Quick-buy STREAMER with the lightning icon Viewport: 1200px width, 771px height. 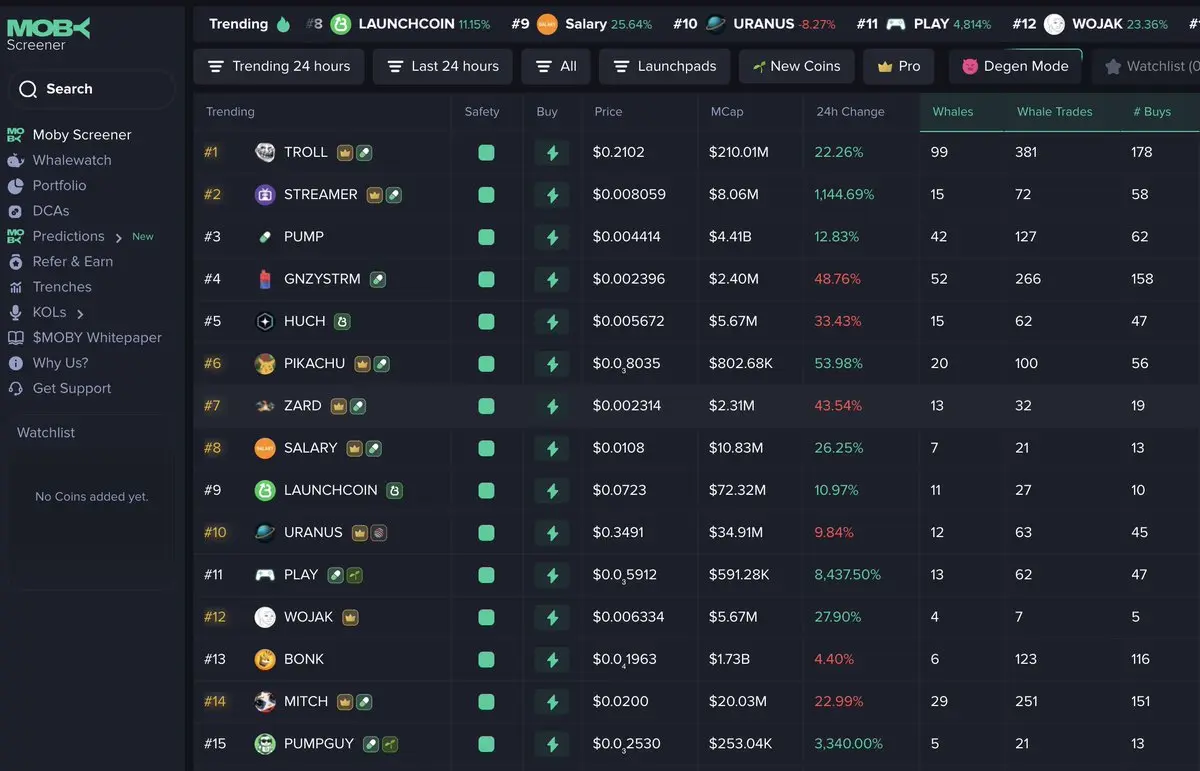552,195
